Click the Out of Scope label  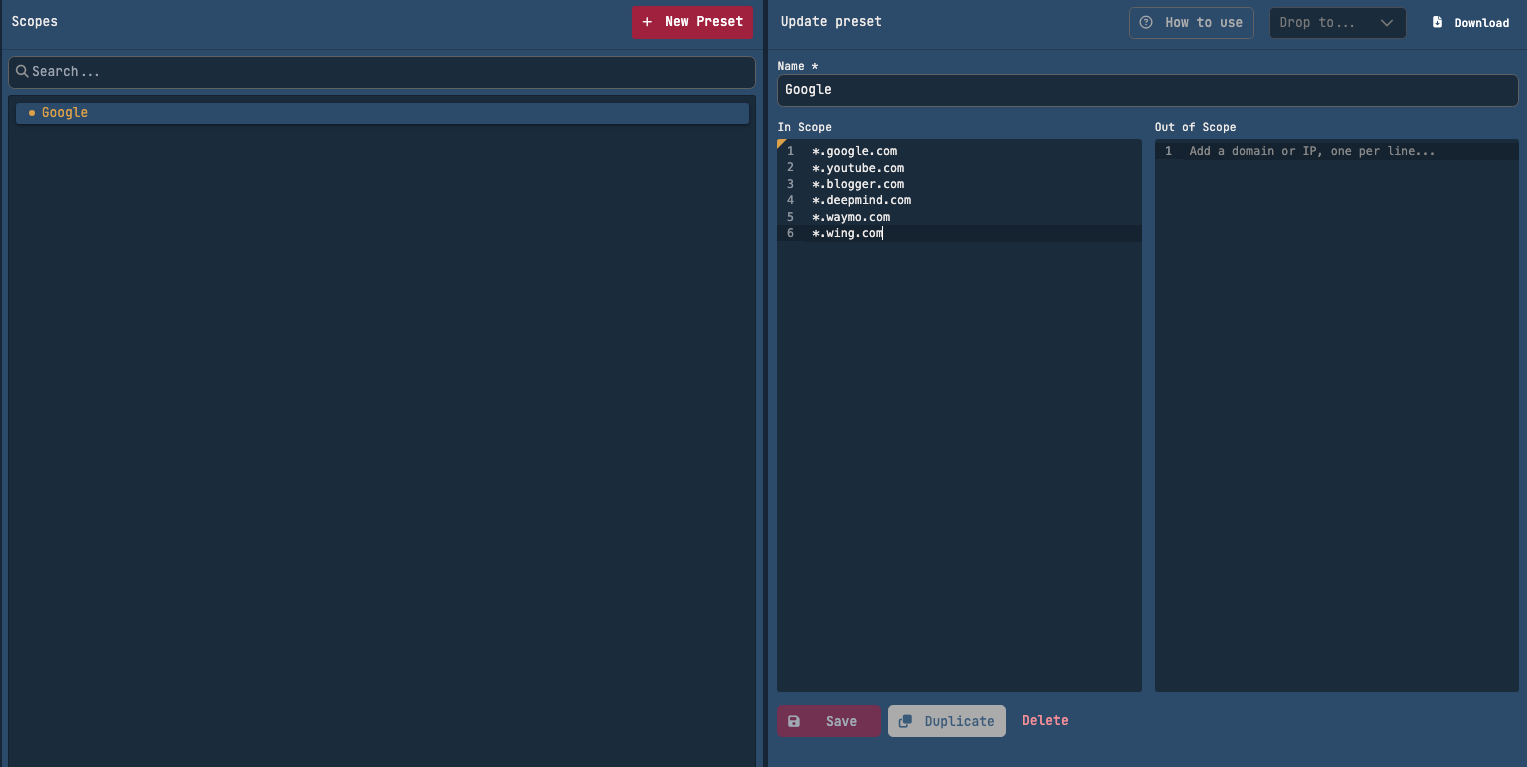[x=1195, y=127]
